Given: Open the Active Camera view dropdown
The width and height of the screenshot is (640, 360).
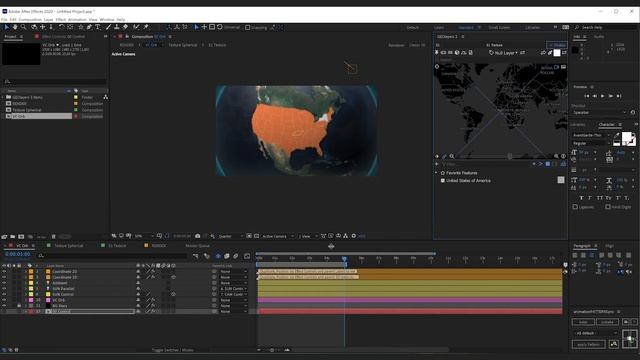Looking at the screenshot, I should click(278, 236).
